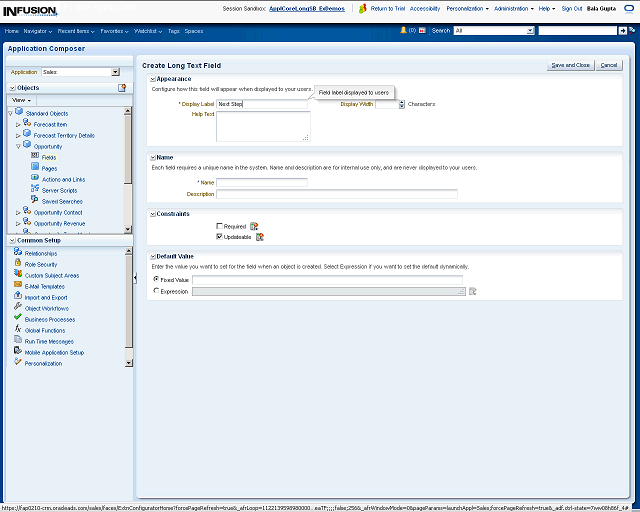Click the Display Width spinner arrows
The image size is (640, 512).
(402, 104)
